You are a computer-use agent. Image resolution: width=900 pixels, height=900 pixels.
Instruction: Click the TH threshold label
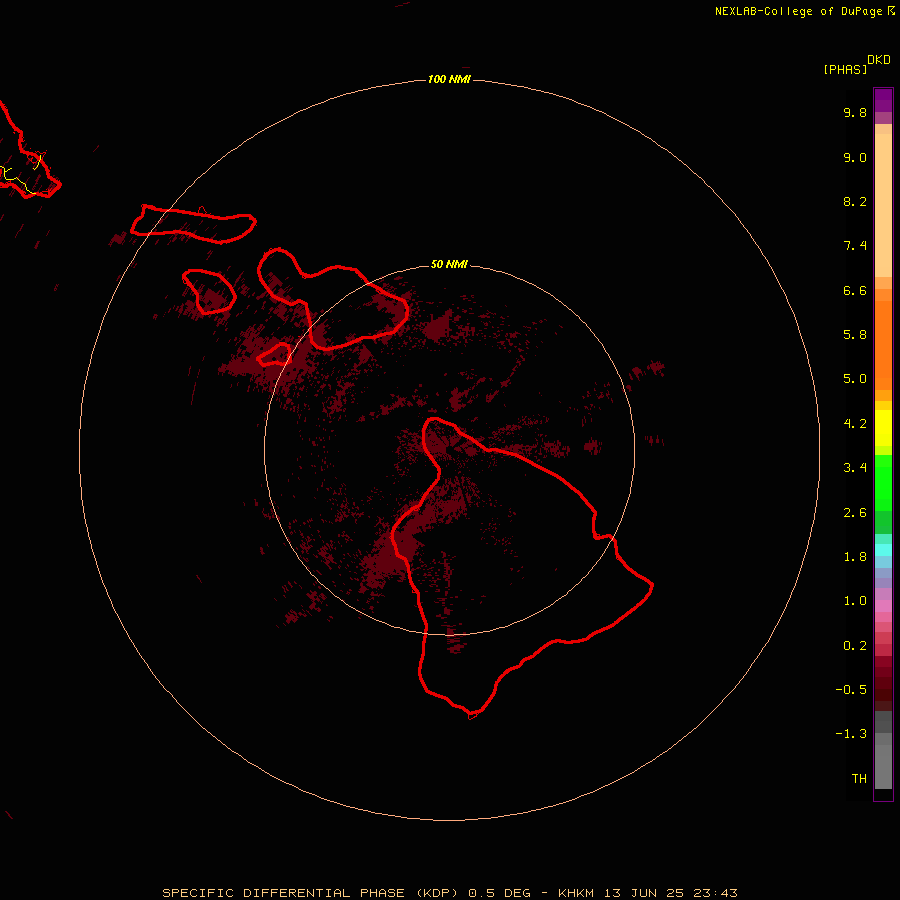(x=859, y=779)
